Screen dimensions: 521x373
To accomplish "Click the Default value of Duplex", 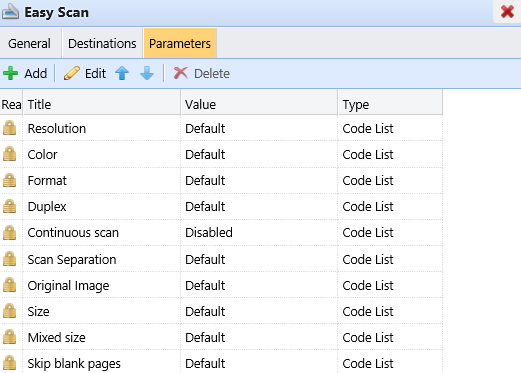I will click(x=205, y=207).
